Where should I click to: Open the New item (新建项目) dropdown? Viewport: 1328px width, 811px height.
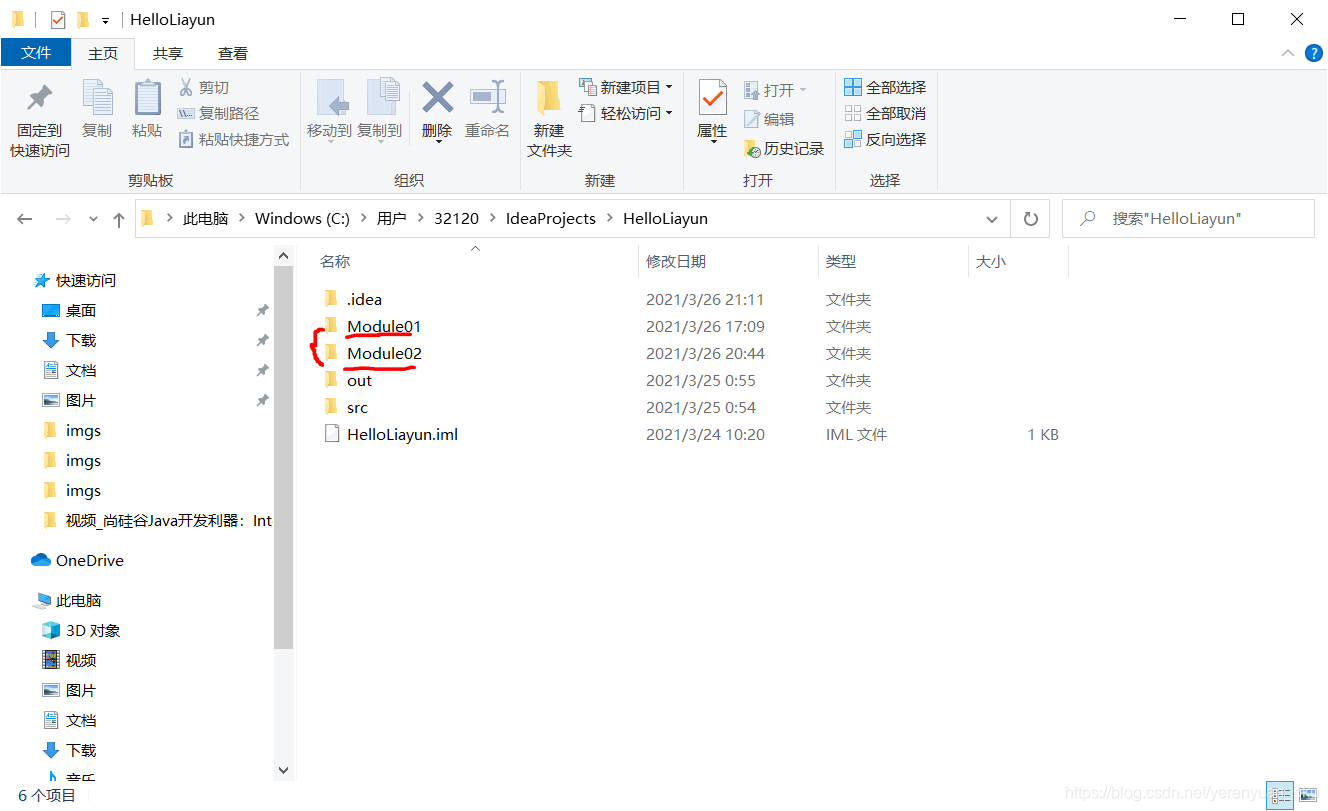(x=626, y=88)
